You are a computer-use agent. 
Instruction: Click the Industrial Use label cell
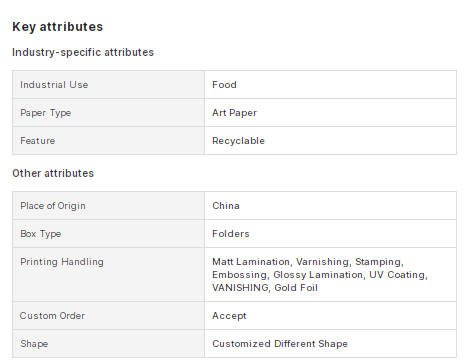tap(108, 85)
